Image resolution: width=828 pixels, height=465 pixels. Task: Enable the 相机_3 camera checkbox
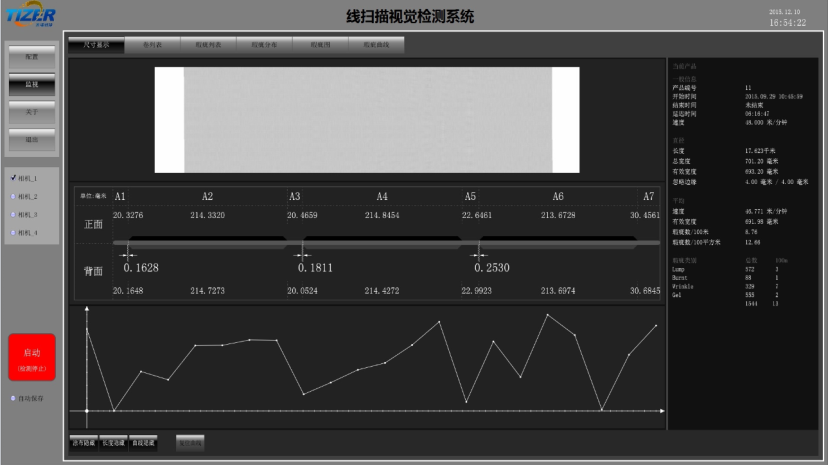pos(13,214)
